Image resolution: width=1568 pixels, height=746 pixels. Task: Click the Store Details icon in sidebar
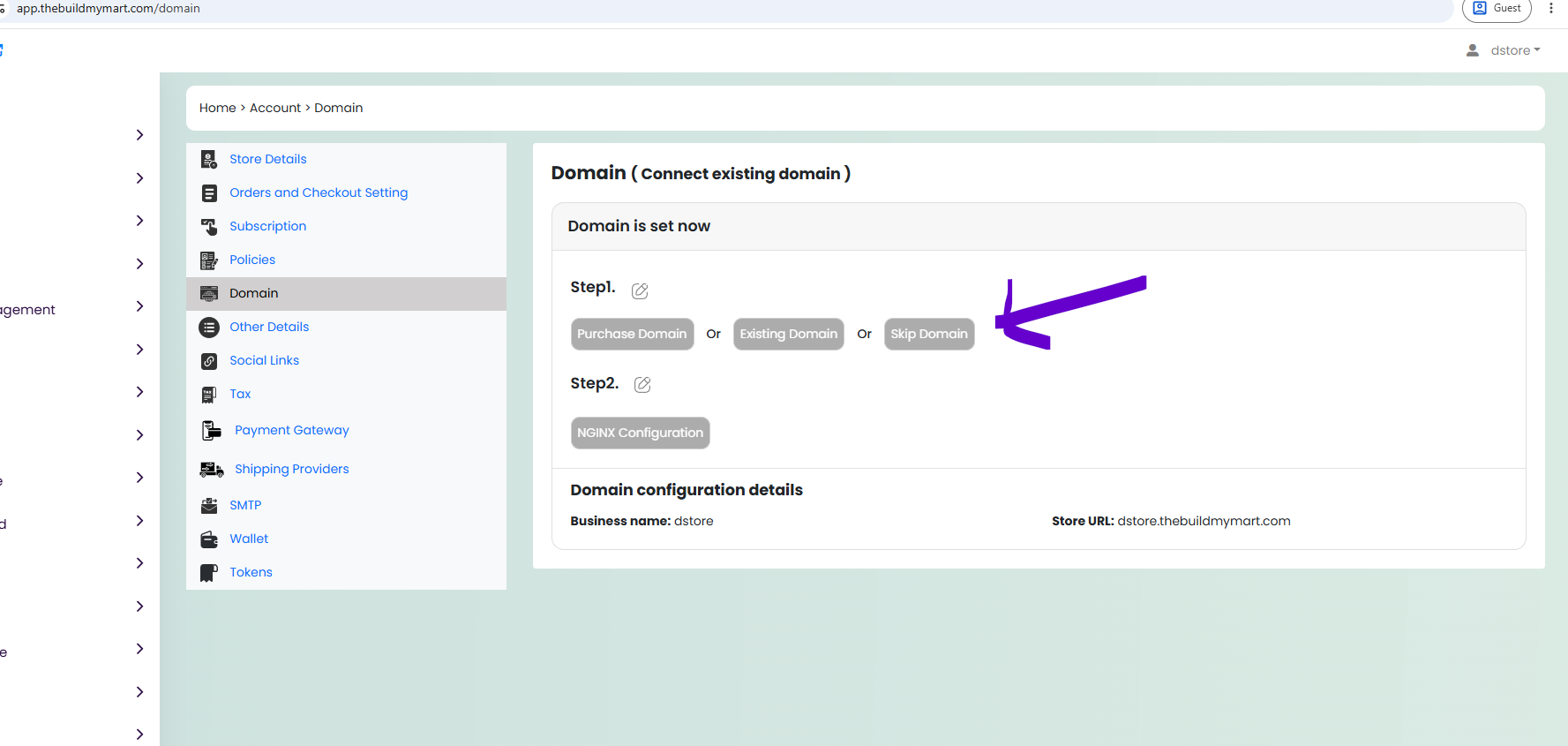tap(209, 160)
